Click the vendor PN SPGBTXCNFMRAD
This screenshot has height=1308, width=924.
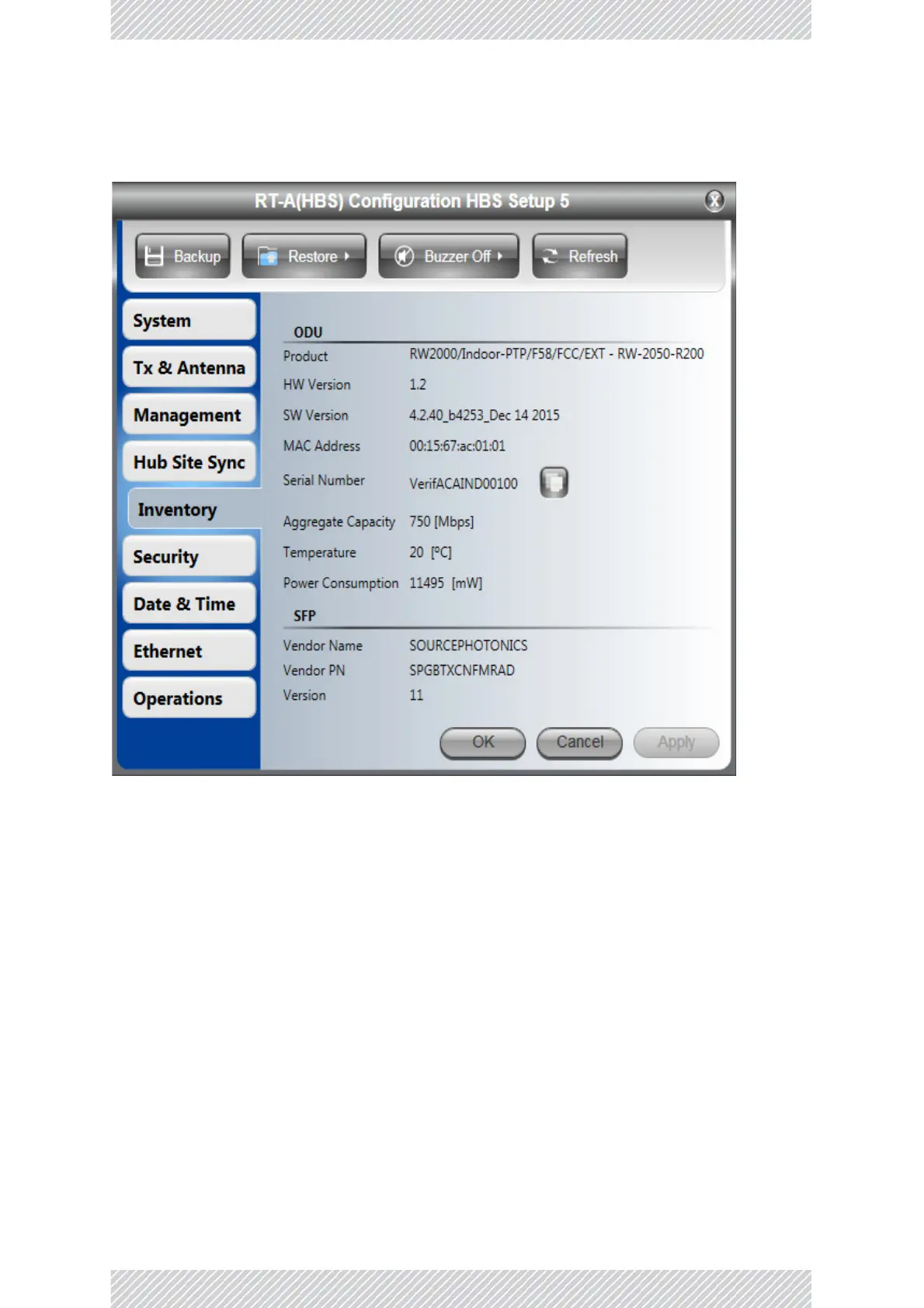tap(462, 670)
